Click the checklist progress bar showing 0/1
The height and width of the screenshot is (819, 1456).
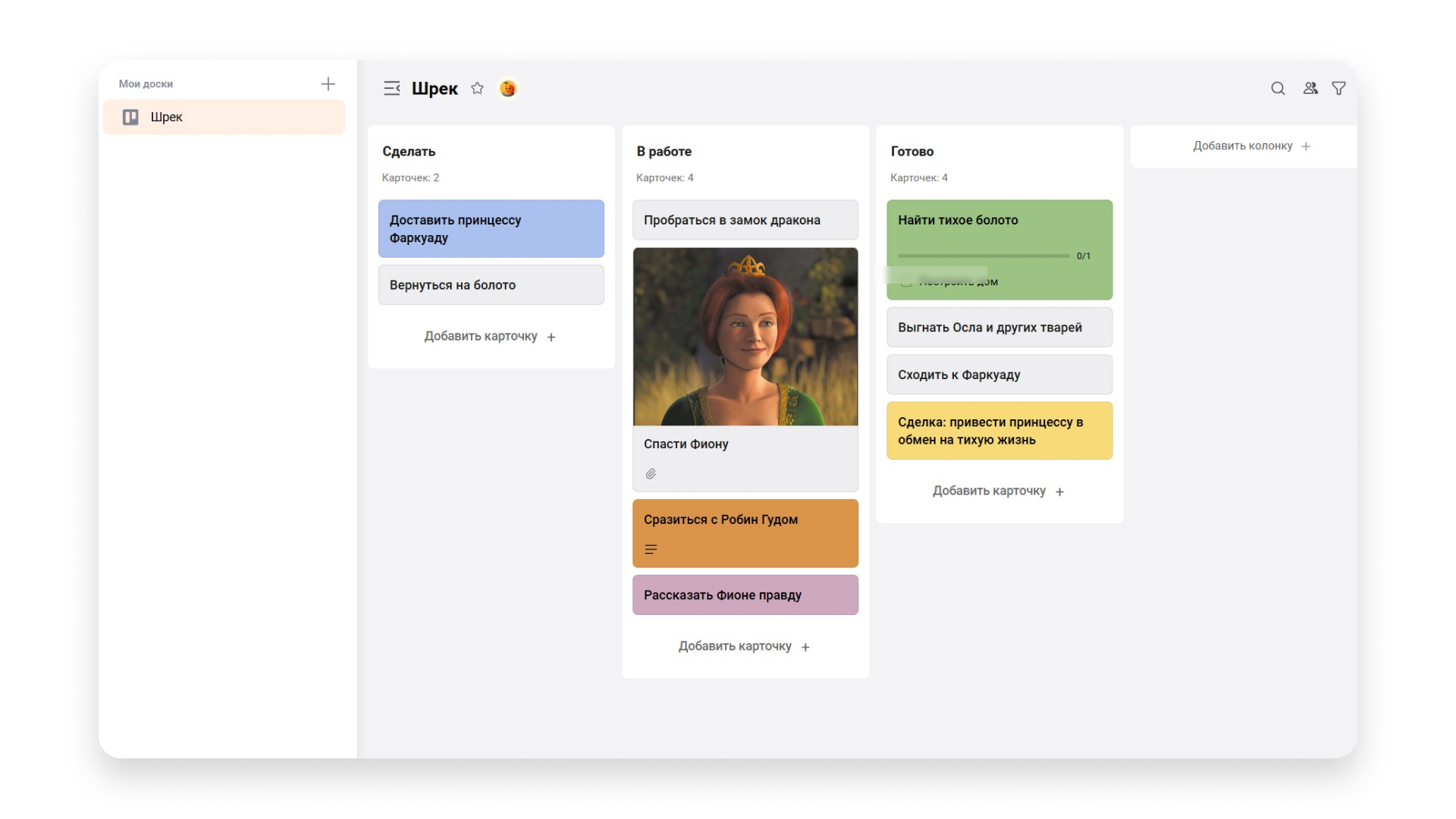(984, 256)
